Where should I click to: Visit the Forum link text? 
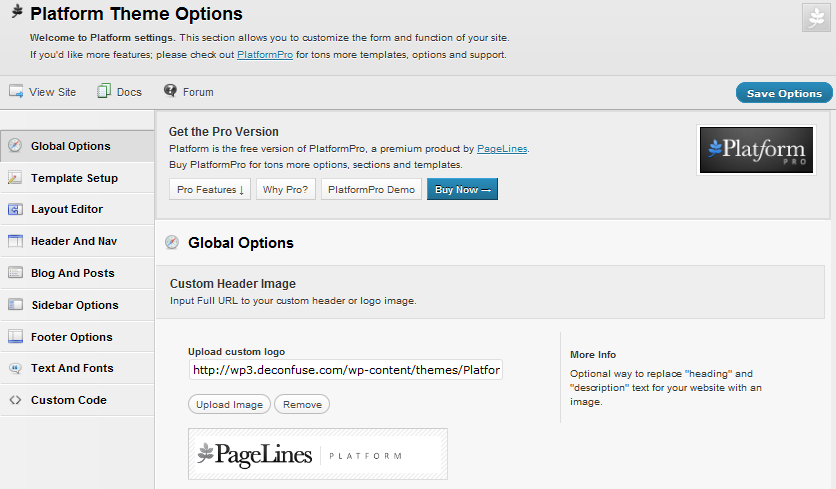click(198, 92)
